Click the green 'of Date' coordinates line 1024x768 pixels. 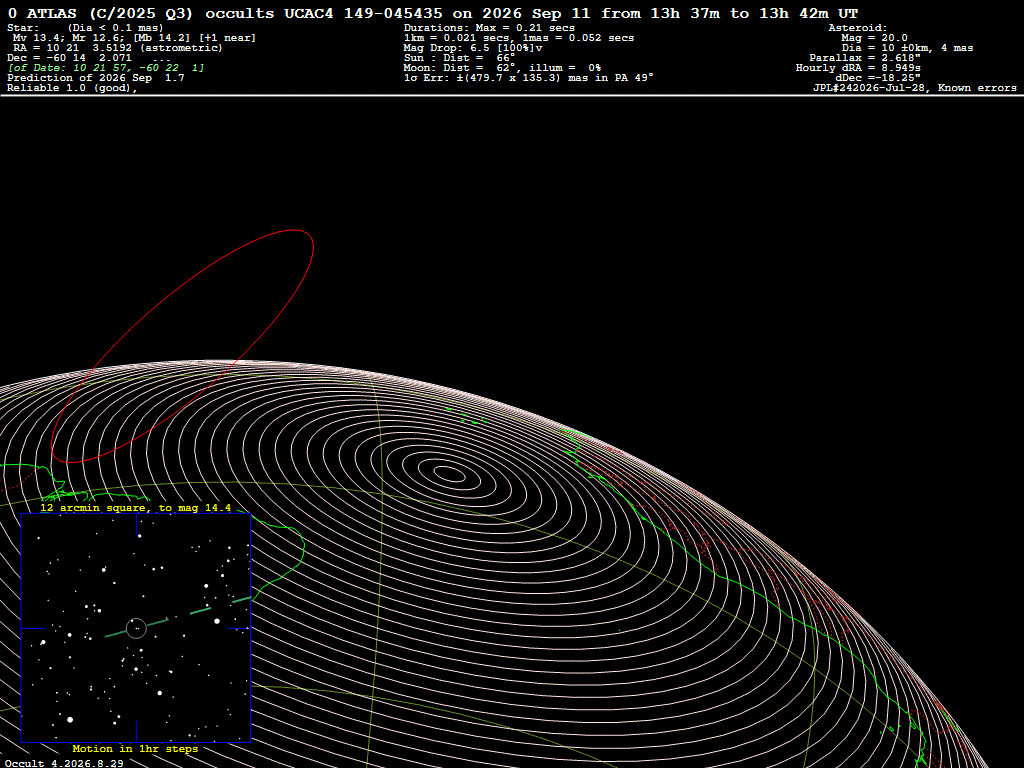(106, 68)
